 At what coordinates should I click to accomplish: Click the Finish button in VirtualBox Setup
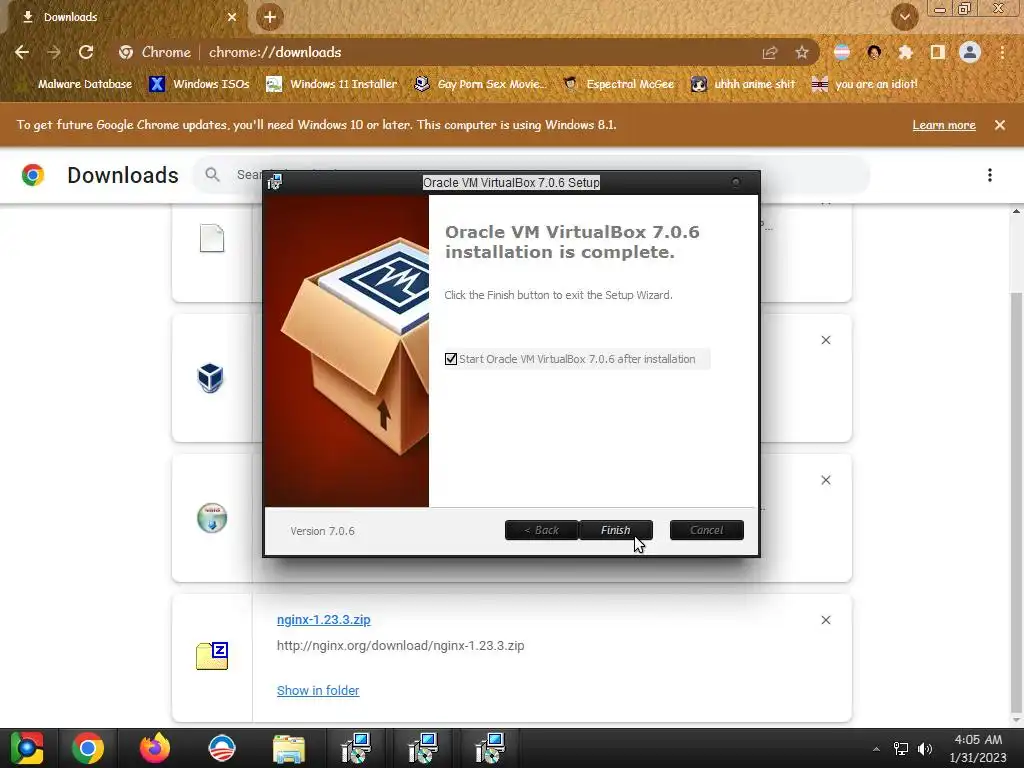[x=616, y=530]
